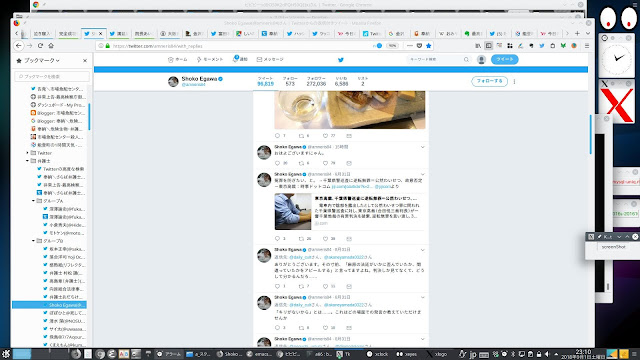Open the フォロー count 573 tab

click(290, 81)
